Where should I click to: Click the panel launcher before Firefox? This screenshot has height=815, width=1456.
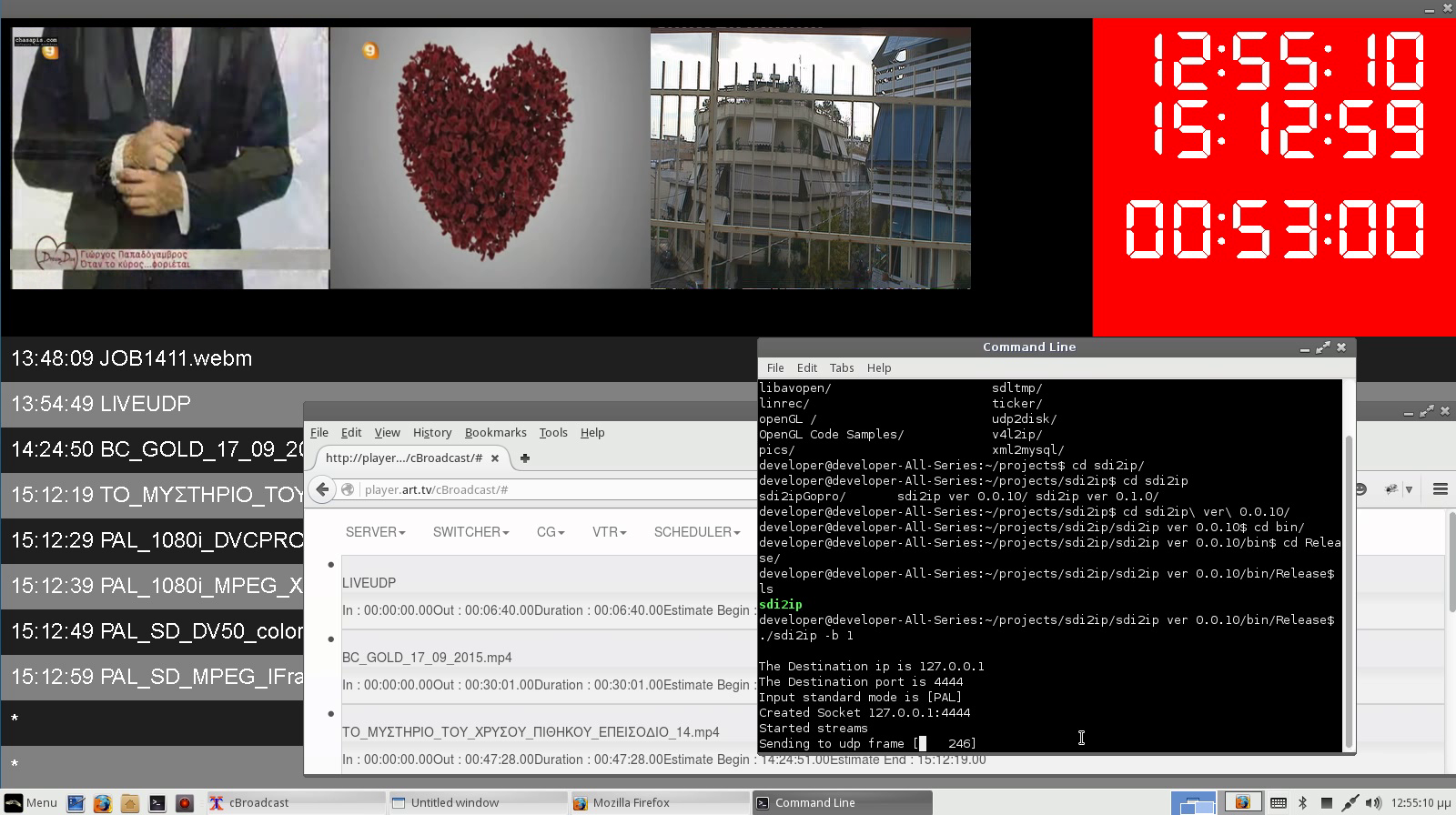(76, 803)
